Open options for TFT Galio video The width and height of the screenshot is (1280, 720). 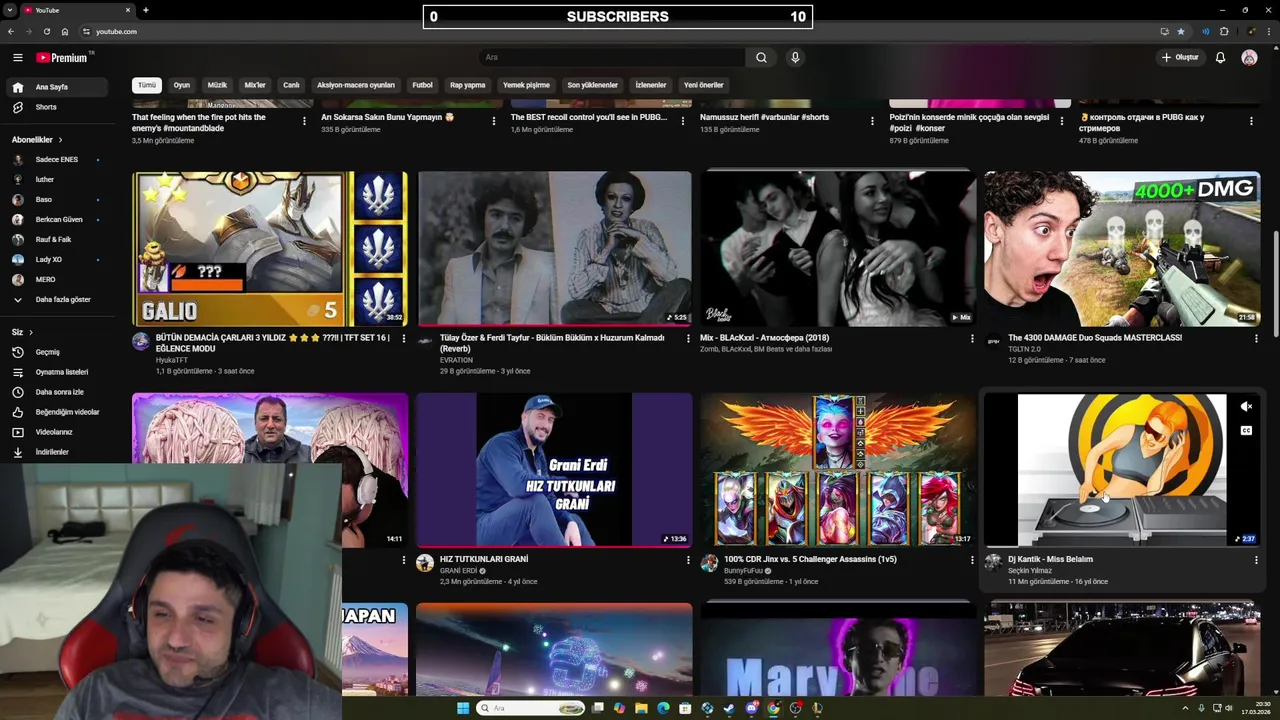click(x=404, y=339)
